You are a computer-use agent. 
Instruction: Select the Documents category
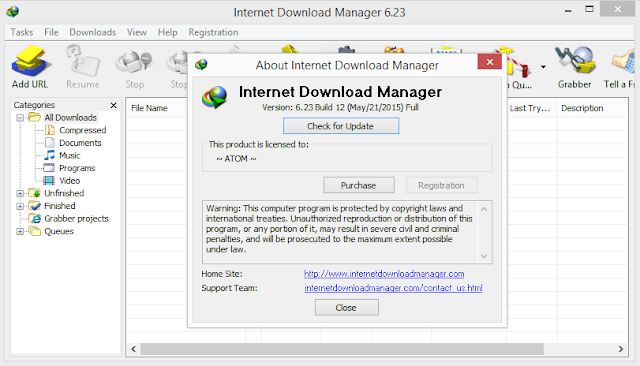tap(80, 143)
